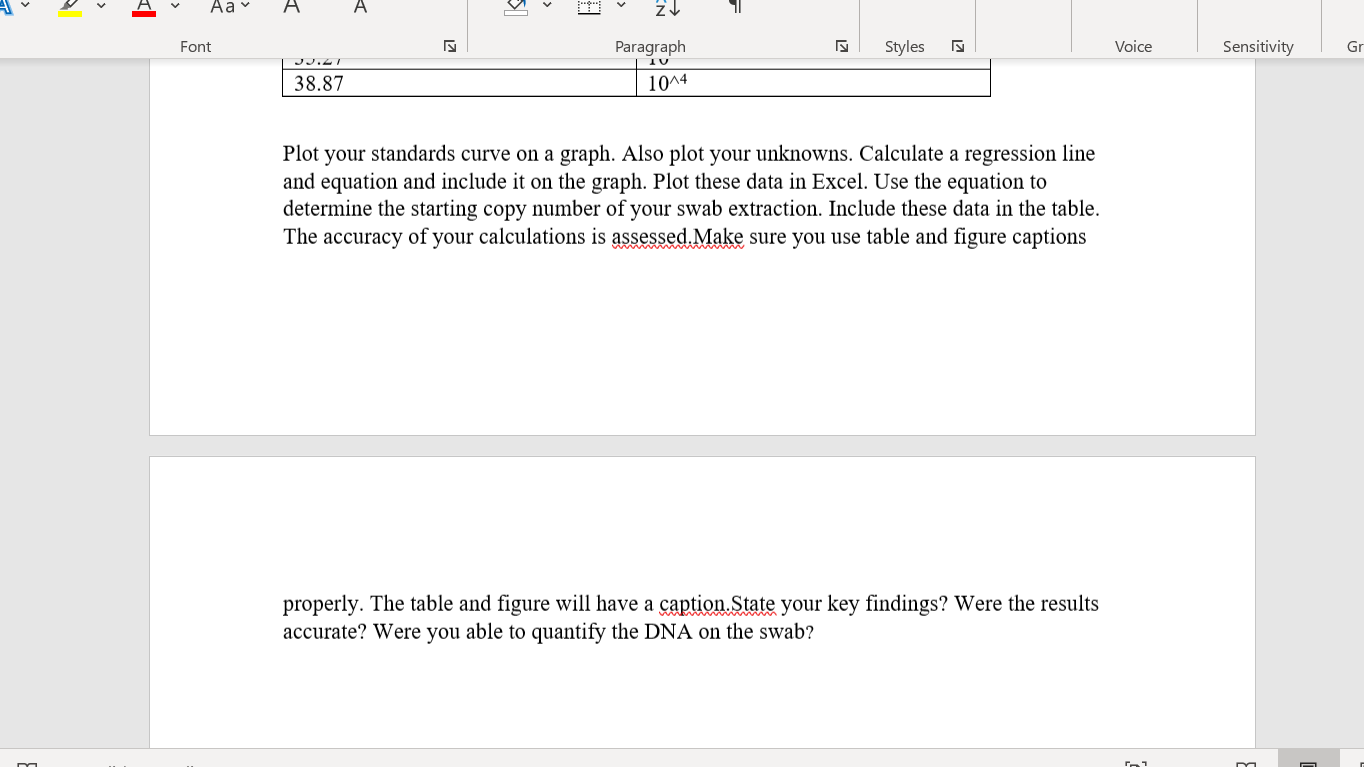Click the table cell containing 38.87
1364x767 pixels.
(x=459, y=83)
